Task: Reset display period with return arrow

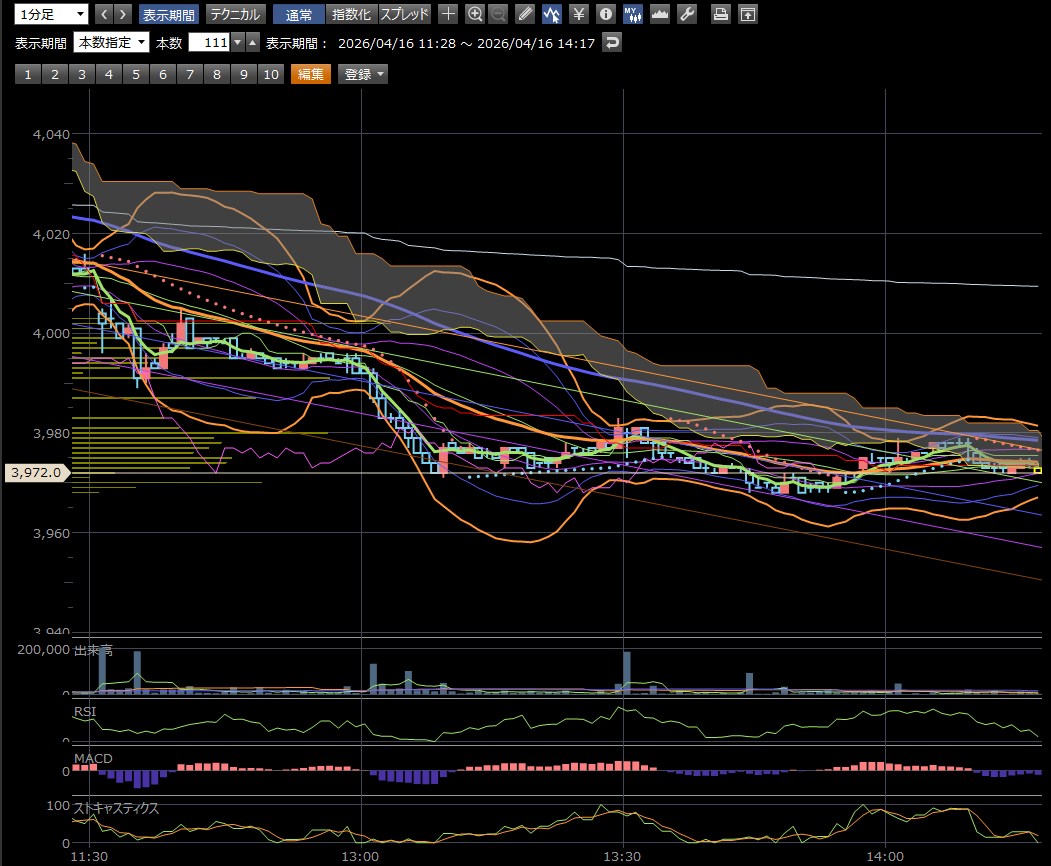Action: click(612, 42)
